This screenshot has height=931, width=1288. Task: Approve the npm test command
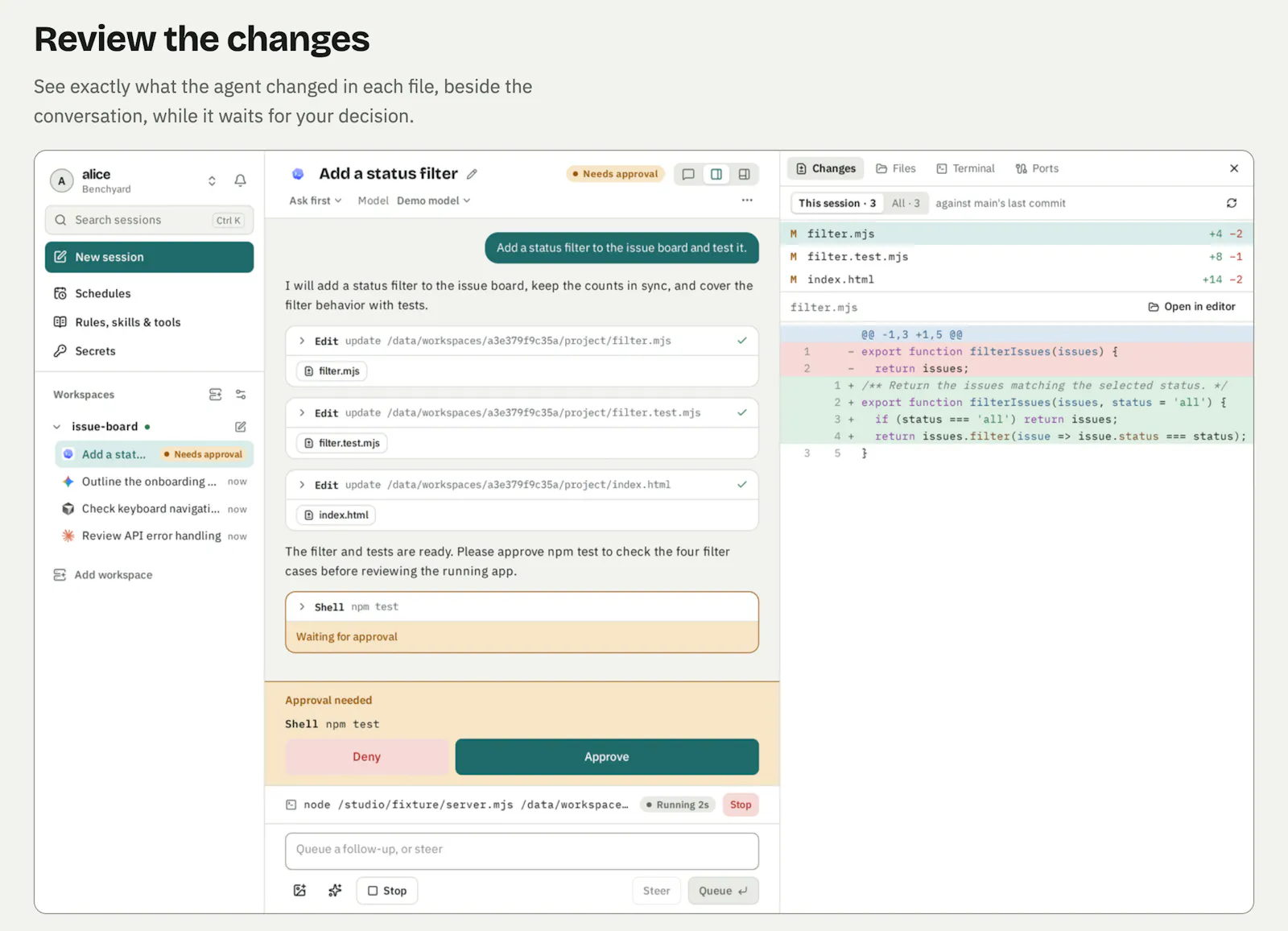(607, 757)
